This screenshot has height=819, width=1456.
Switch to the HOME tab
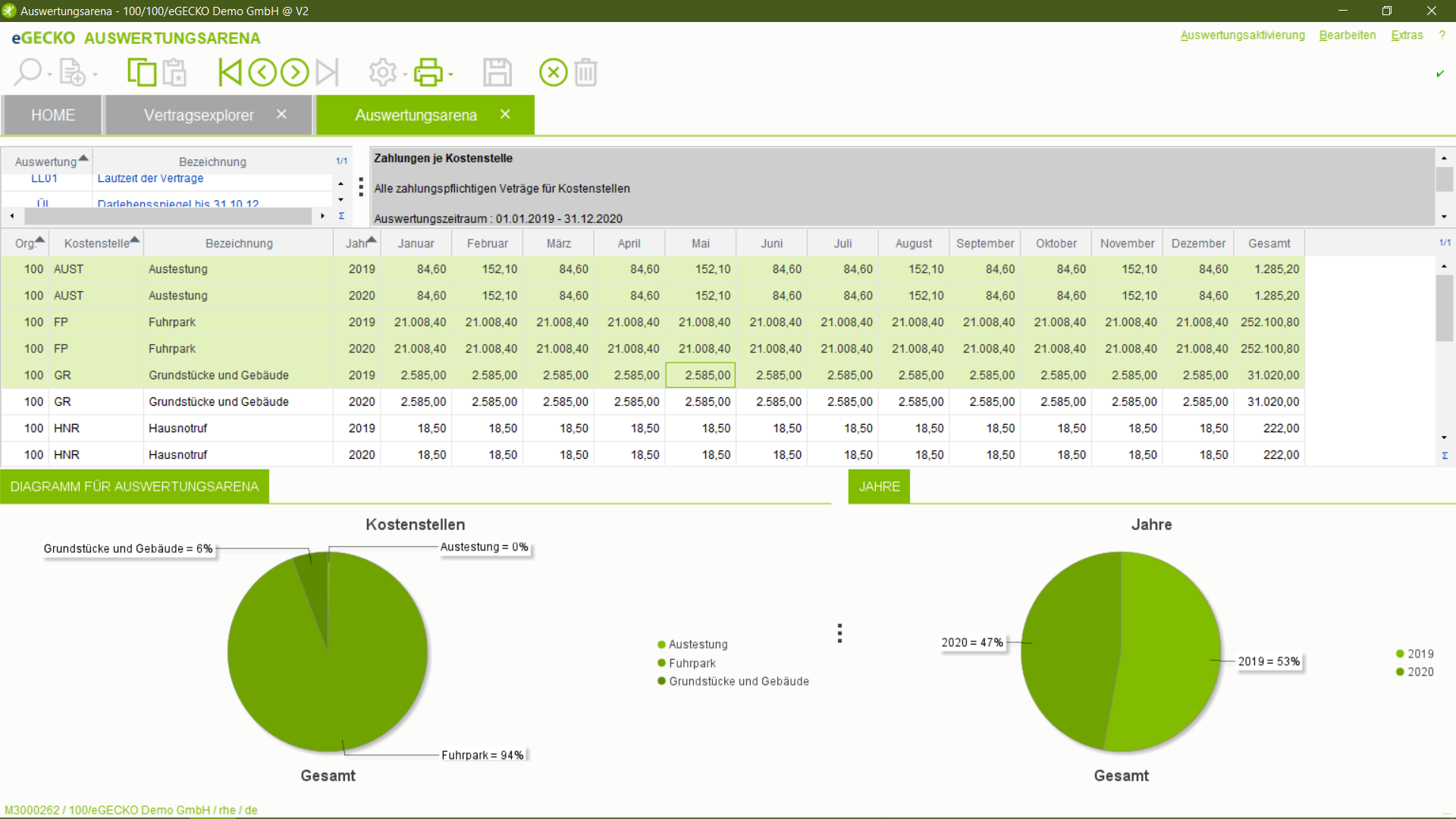point(52,115)
